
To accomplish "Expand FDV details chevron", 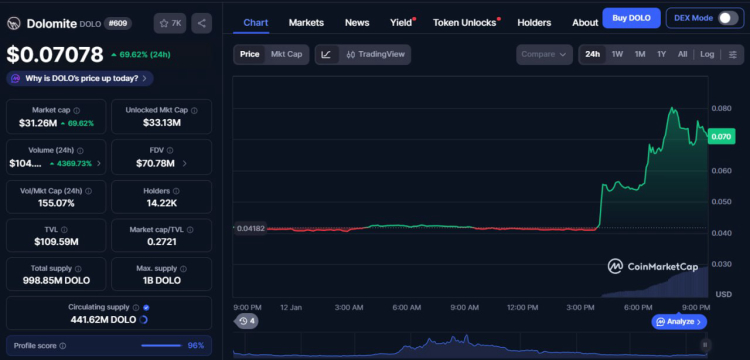I will [185, 164].
